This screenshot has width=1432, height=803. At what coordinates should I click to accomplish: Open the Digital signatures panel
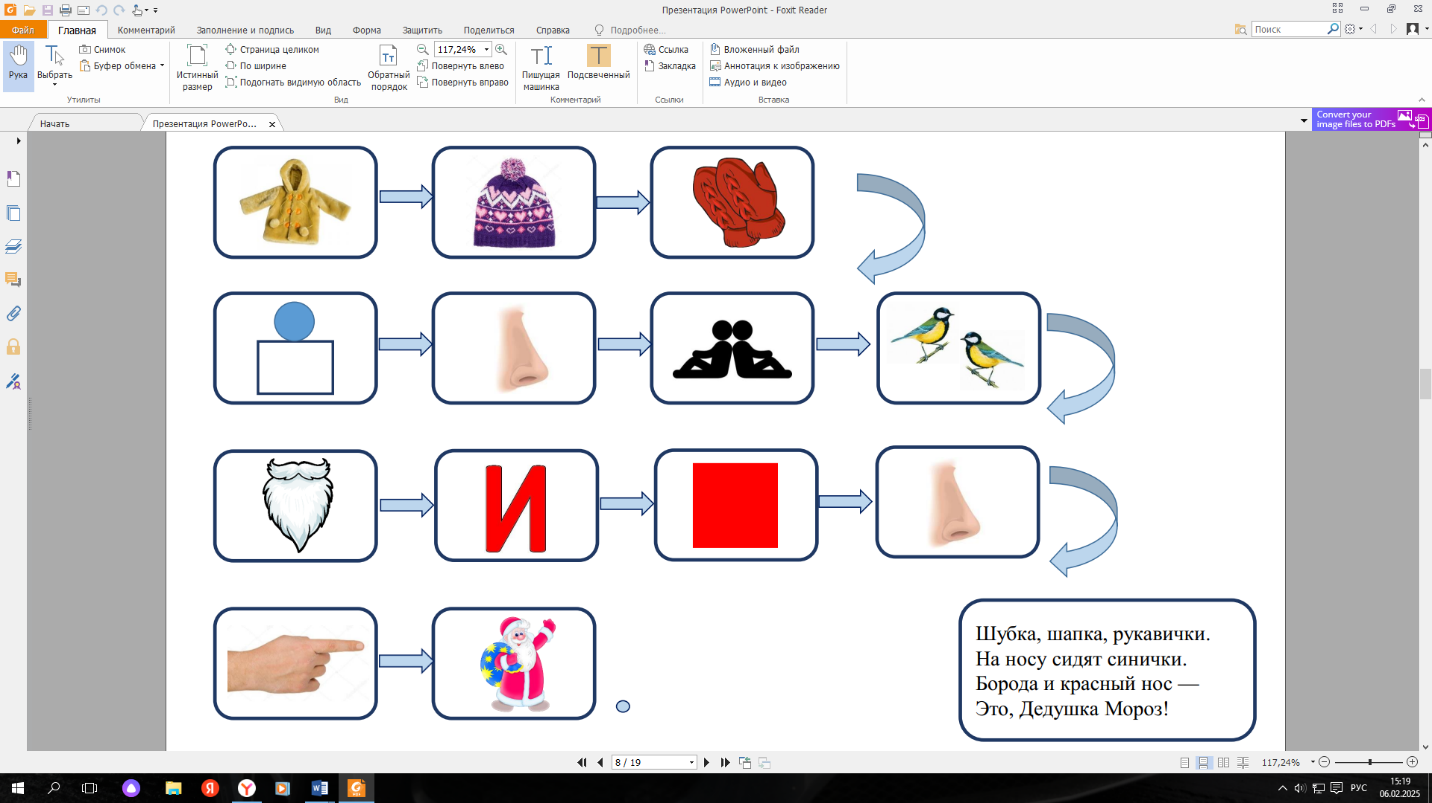point(14,381)
